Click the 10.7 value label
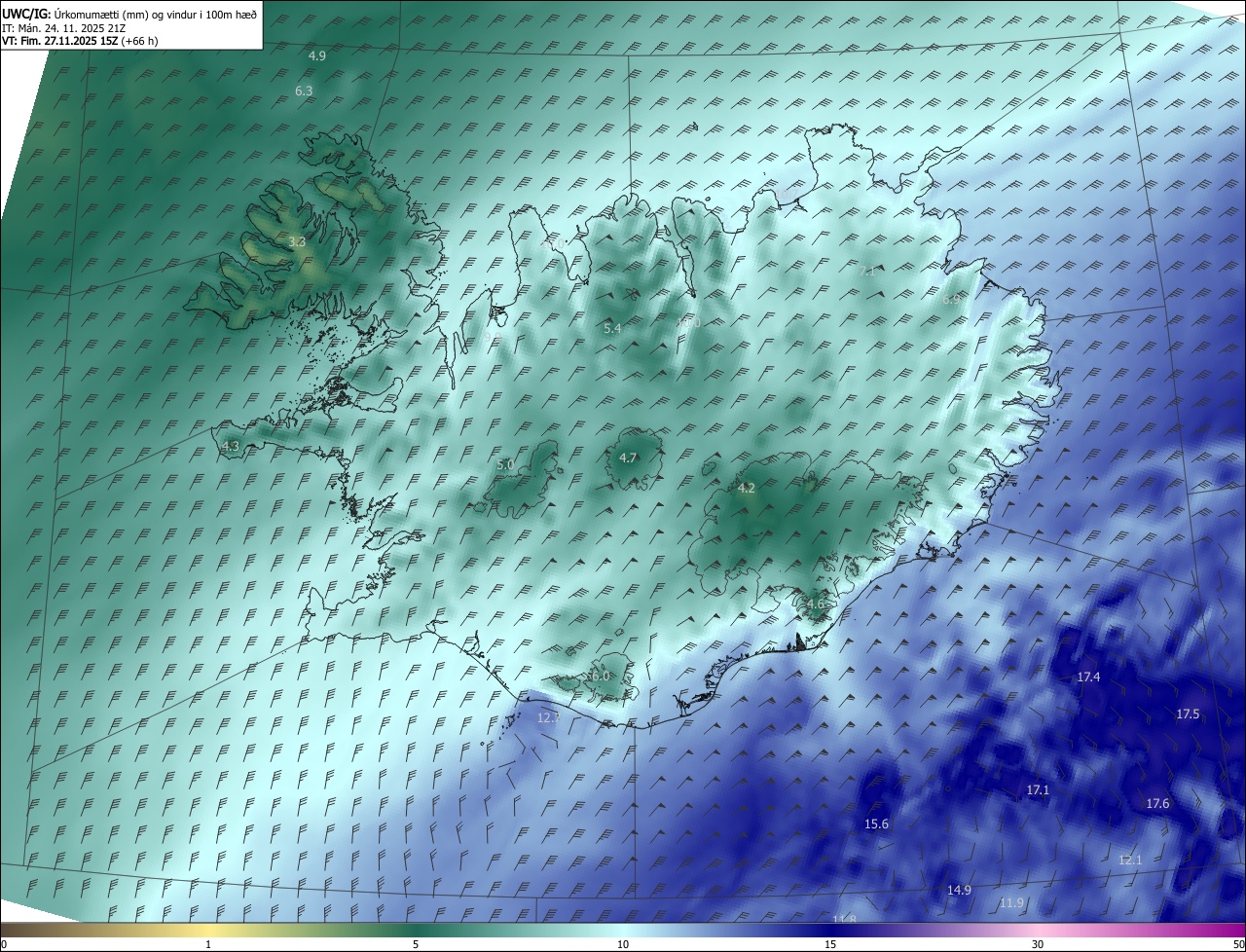Image resolution: width=1246 pixels, height=952 pixels. 787,193
